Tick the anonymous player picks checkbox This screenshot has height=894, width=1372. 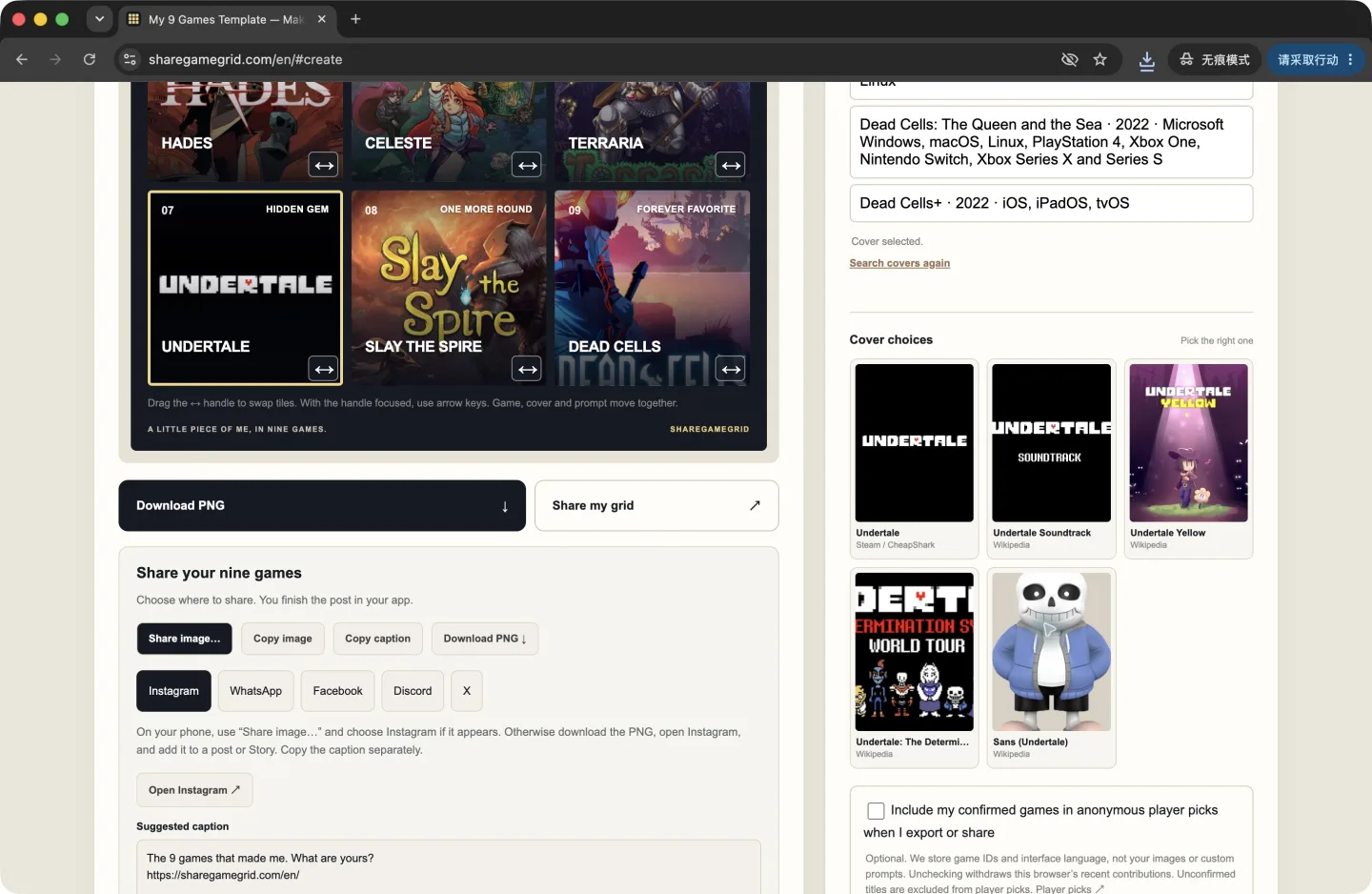click(876, 811)
